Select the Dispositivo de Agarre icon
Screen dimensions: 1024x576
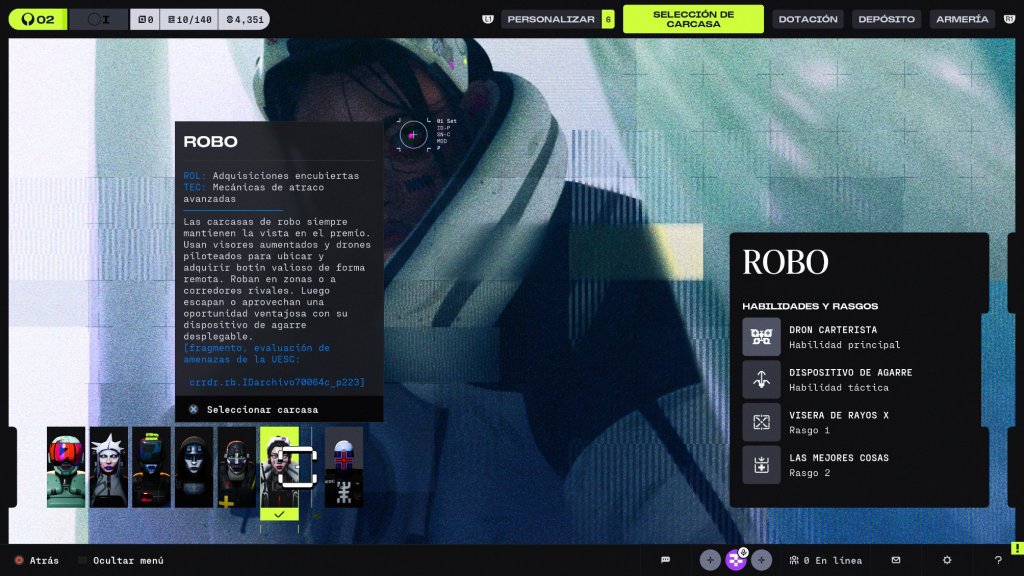pyautogui.click(x=761, y=380)
